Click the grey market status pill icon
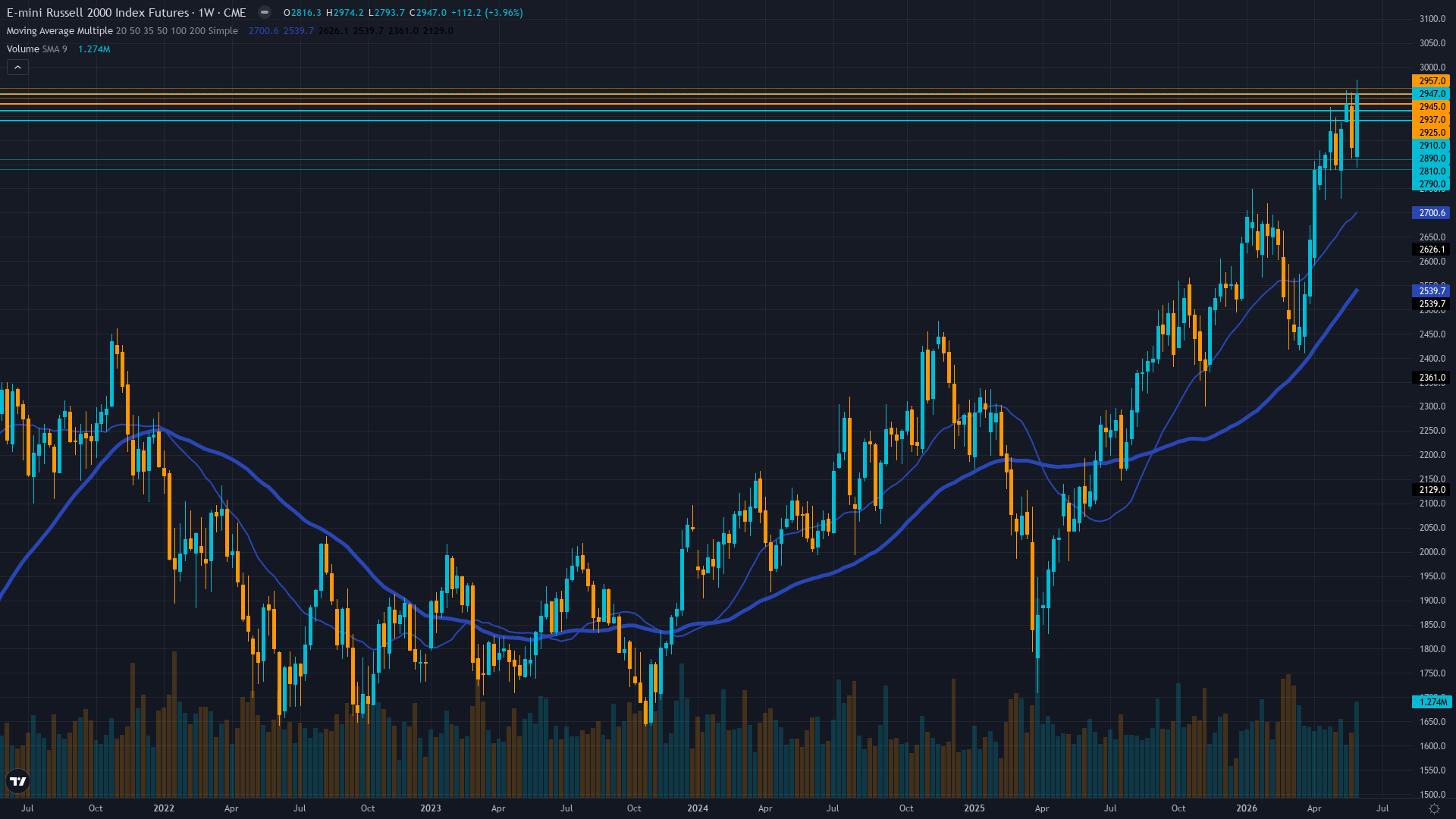 [264, 12]
